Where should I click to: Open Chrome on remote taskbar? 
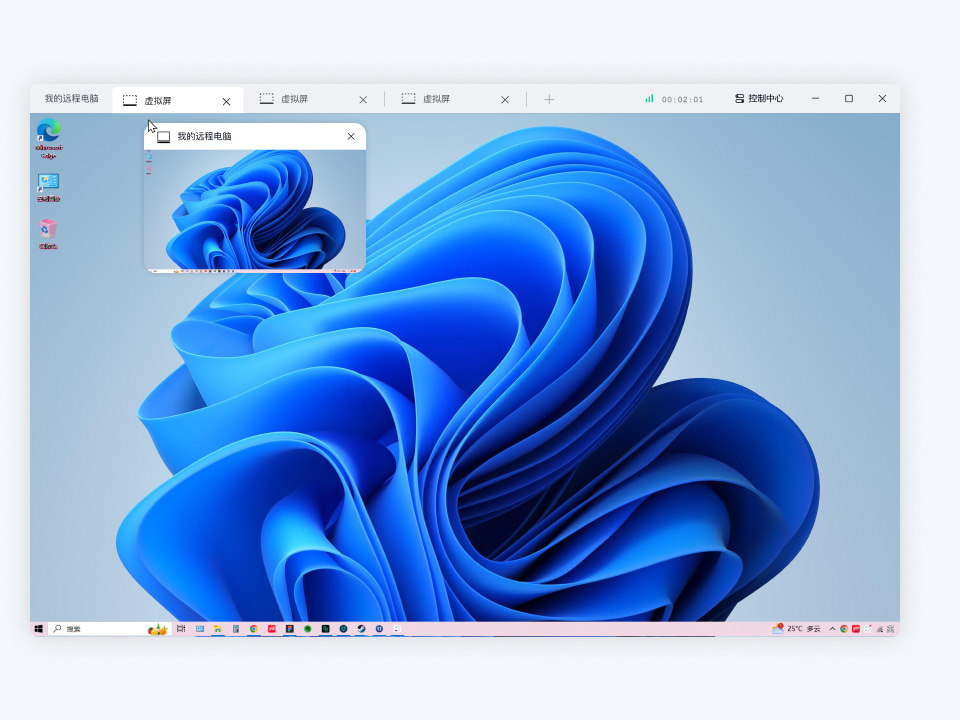click(253, 629)
